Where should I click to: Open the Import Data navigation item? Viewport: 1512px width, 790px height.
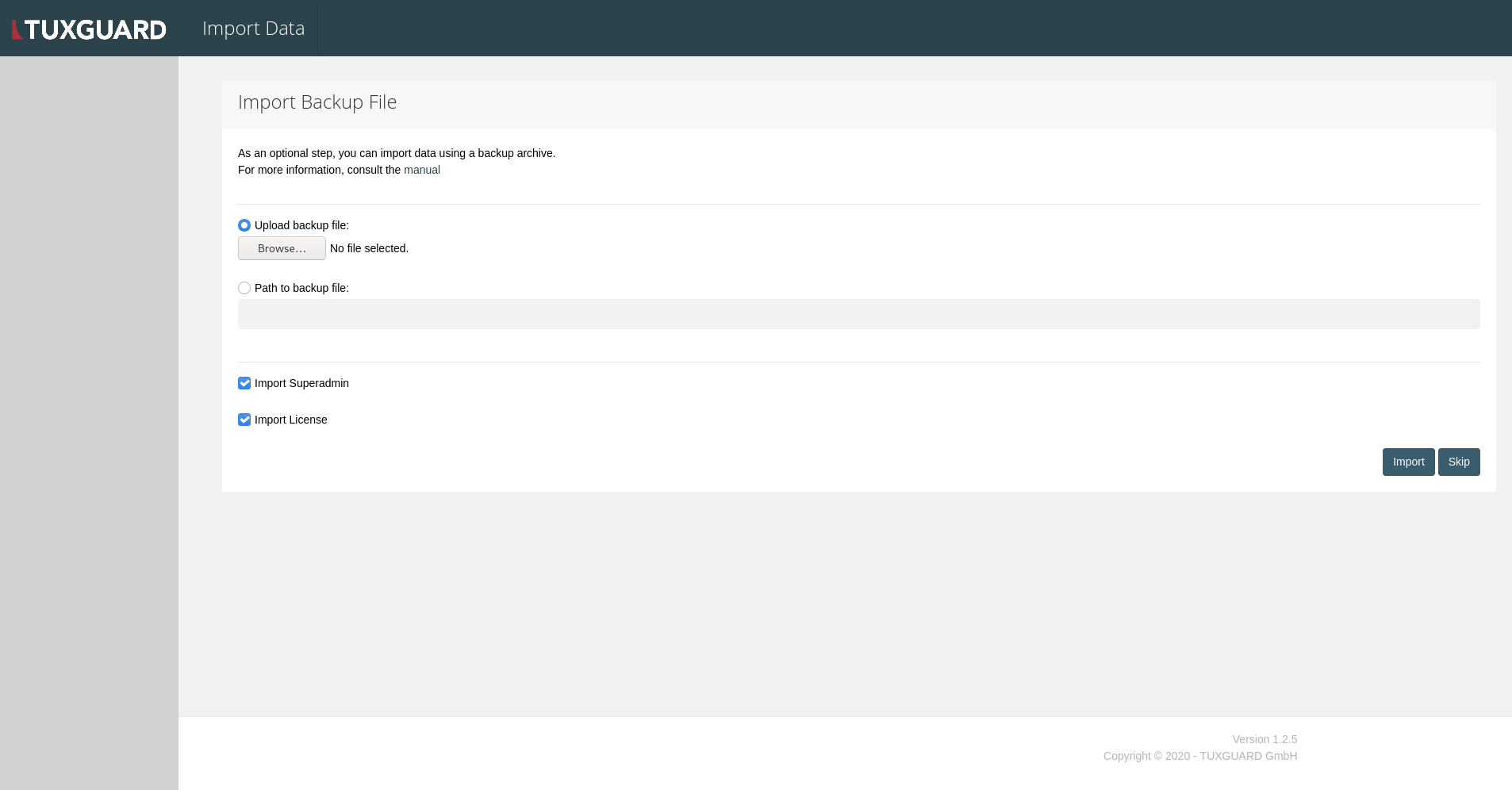253,28
